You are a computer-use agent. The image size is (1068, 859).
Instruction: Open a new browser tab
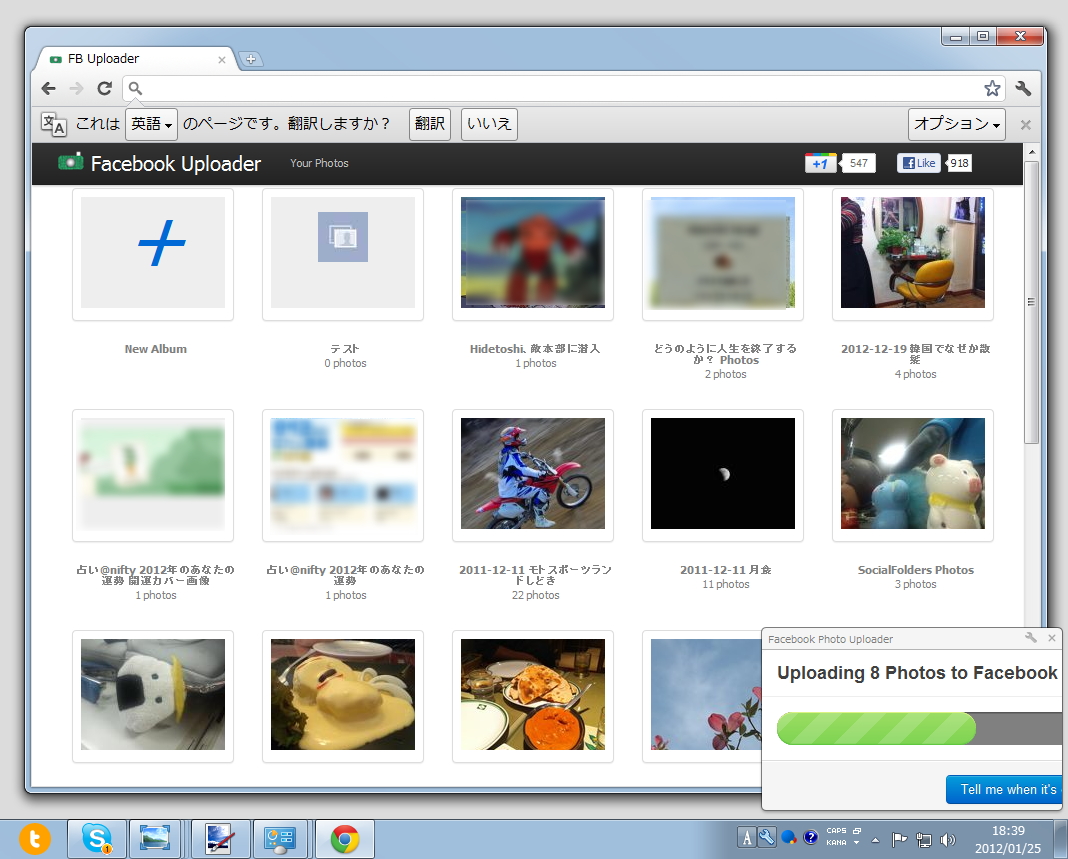[x=251, y=59]
